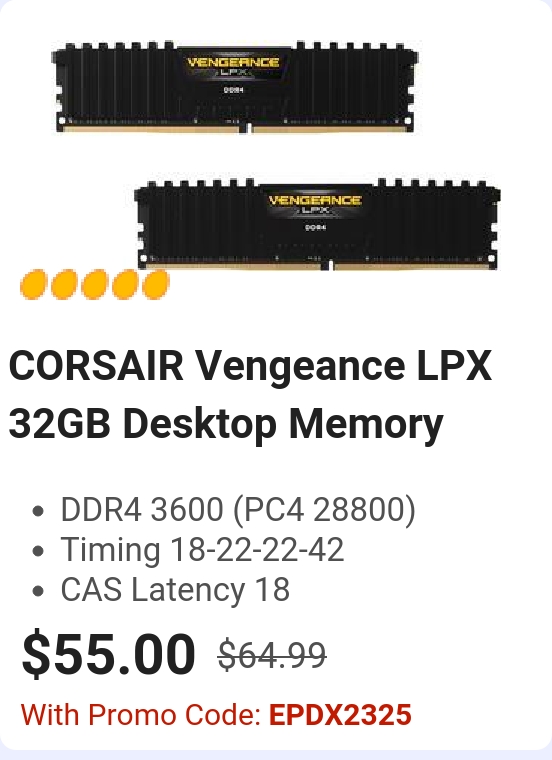The width and height of the screenshot is (552, 760).
Task: Open the bottom RAM module product image
Action: [x=317, y=224]
